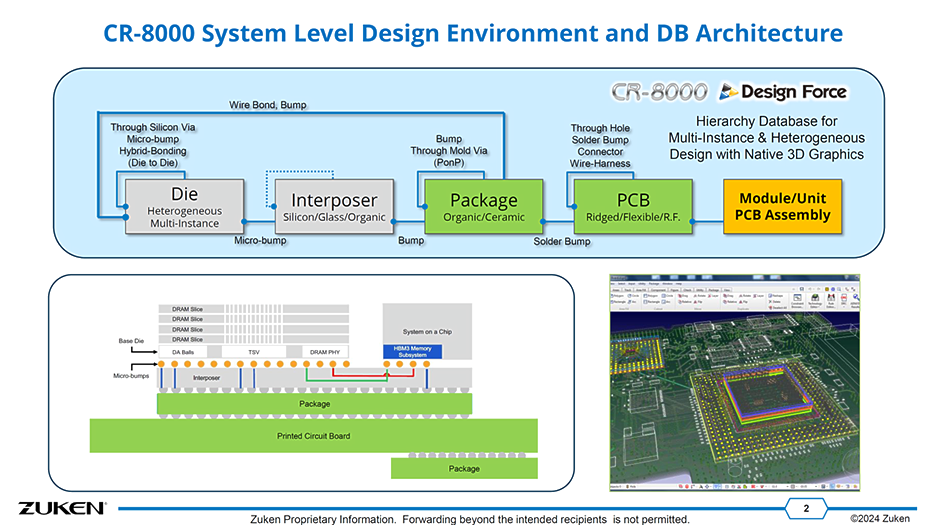Click the 'Heterogeneous Multi-Instance' text in Die
The width and height of the screenshot is (940, 525).
[185, 217]
